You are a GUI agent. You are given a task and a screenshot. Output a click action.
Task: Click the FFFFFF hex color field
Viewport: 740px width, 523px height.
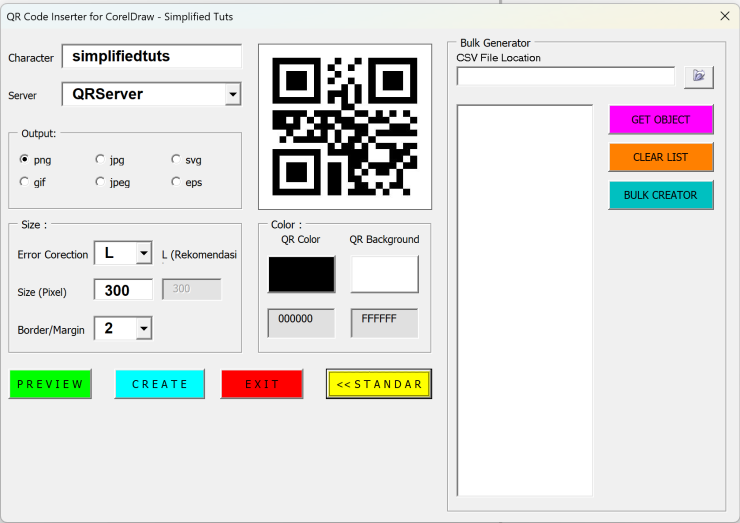pos(384,323)
